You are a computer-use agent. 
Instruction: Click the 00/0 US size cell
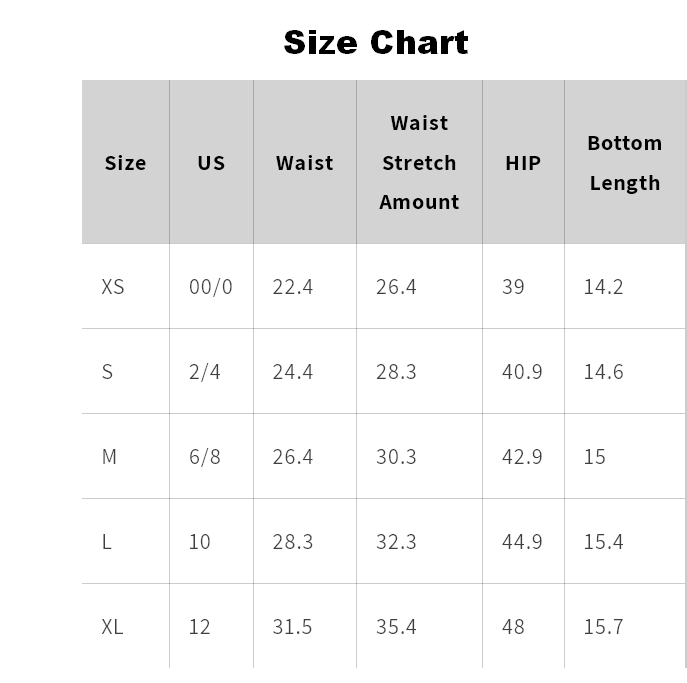211,287
